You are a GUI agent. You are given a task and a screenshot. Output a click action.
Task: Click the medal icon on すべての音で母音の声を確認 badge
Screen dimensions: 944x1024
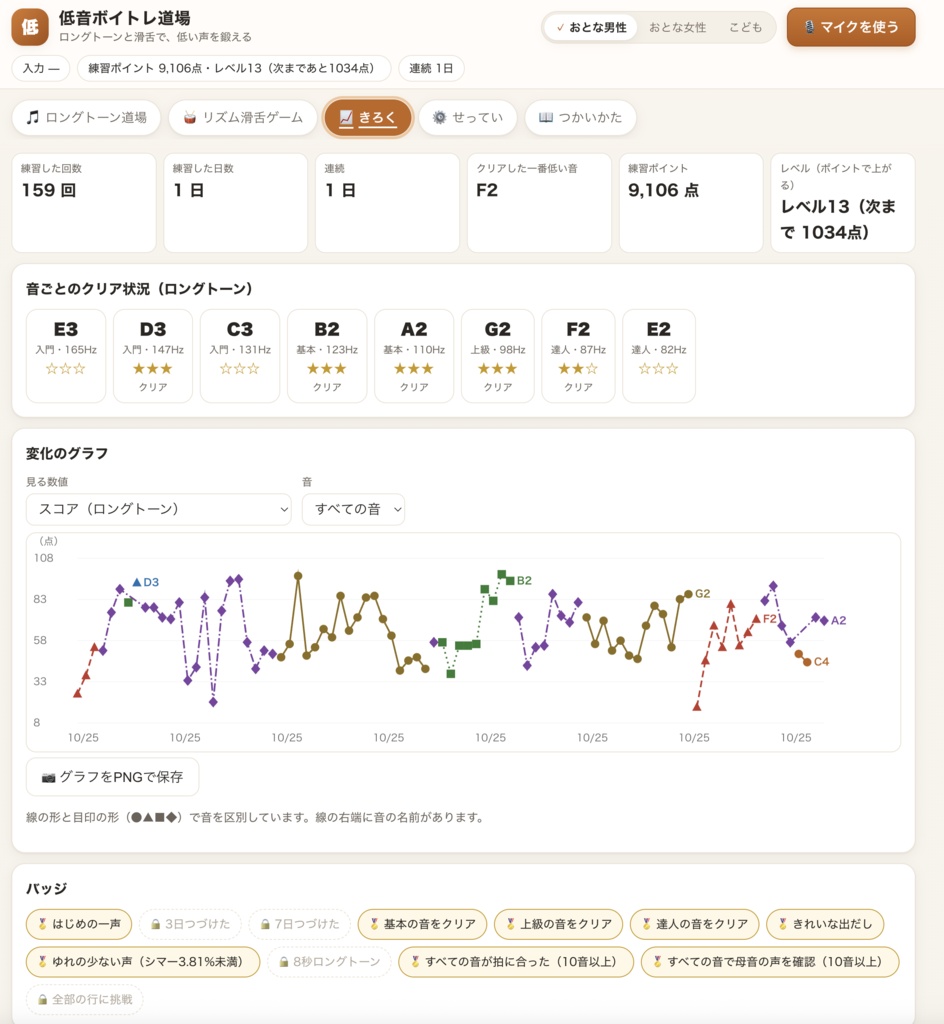657,962
